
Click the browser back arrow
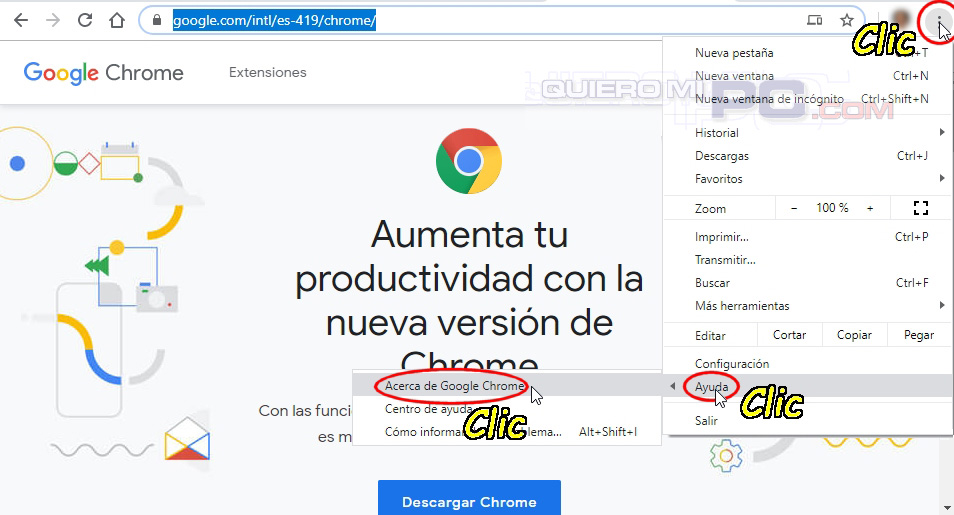tap(21, 20)
